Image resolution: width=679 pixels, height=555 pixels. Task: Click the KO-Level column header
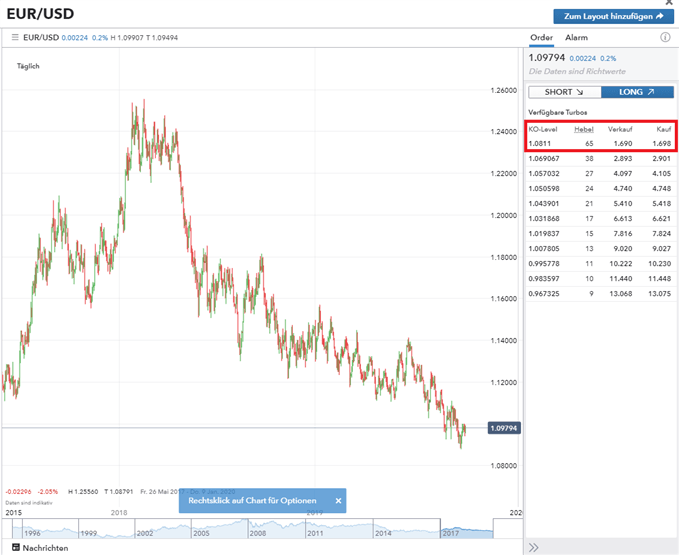click(543, 129)
